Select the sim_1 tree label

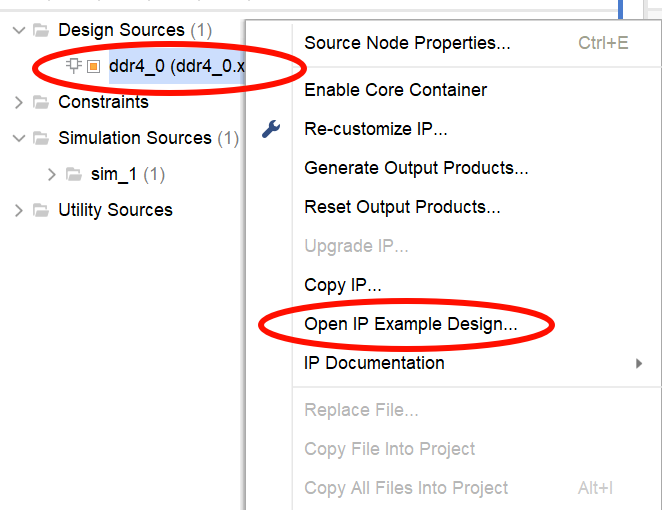coord(114,174)
